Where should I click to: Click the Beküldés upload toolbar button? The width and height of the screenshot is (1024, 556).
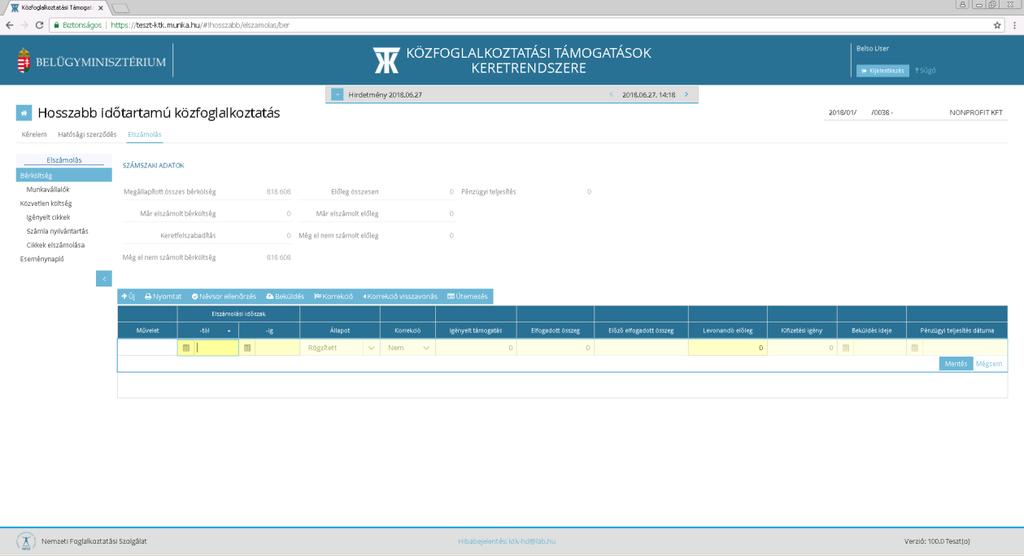point(285,297)
